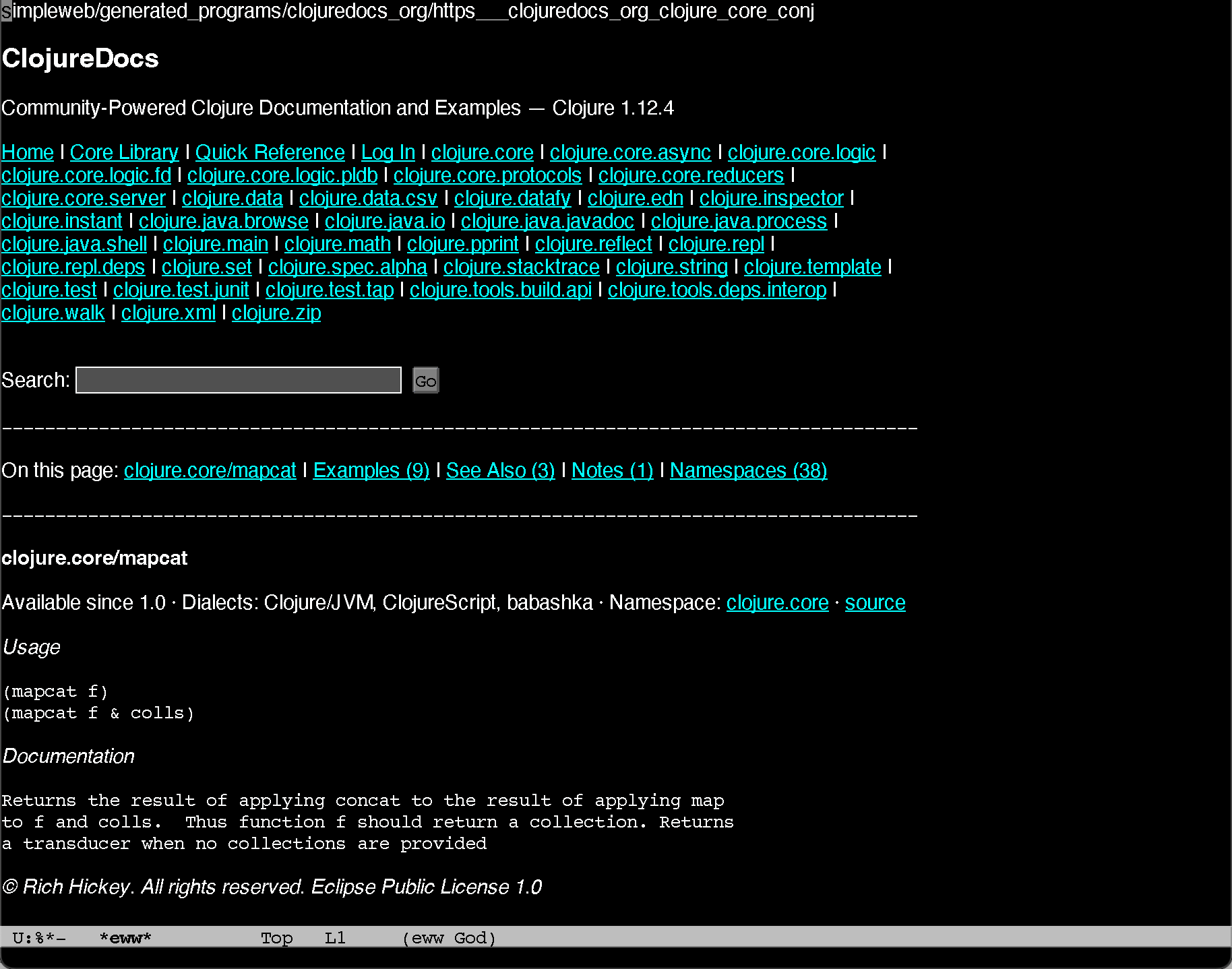Open the clojure.pprint link
Image resolution: width=1232 pixels, height=969 pixels.
463,245
